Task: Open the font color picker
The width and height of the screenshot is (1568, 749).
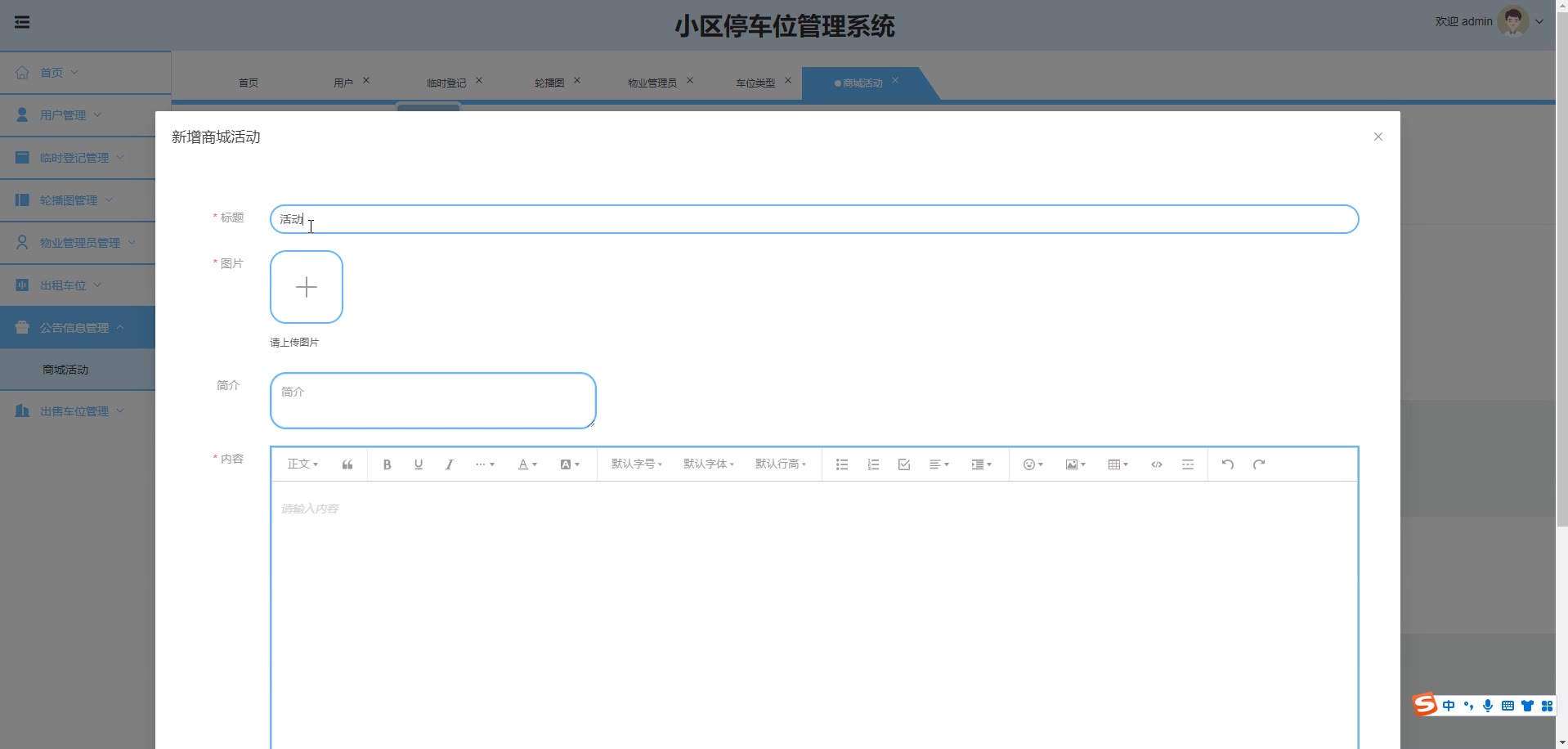Action: pos(527,464)
